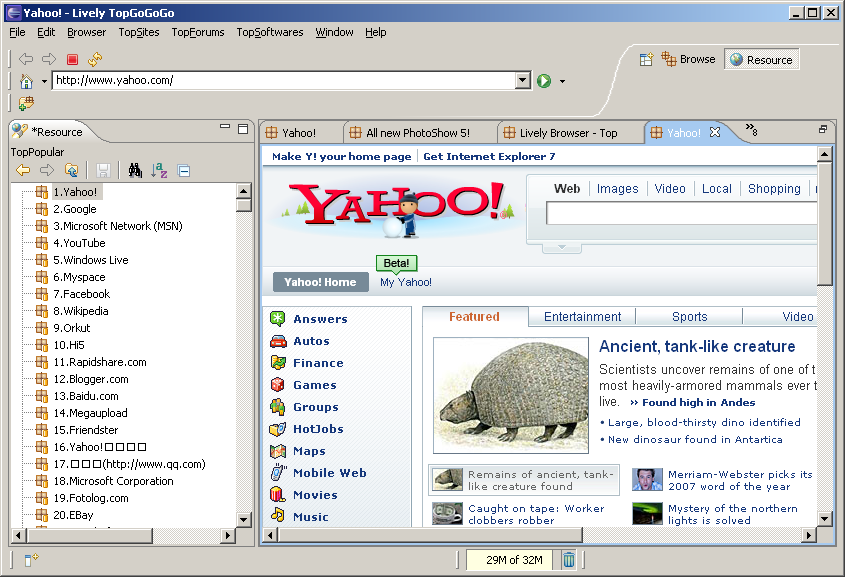
Task: Select 4.YouTube in the tree
Action: click(79, 243)
